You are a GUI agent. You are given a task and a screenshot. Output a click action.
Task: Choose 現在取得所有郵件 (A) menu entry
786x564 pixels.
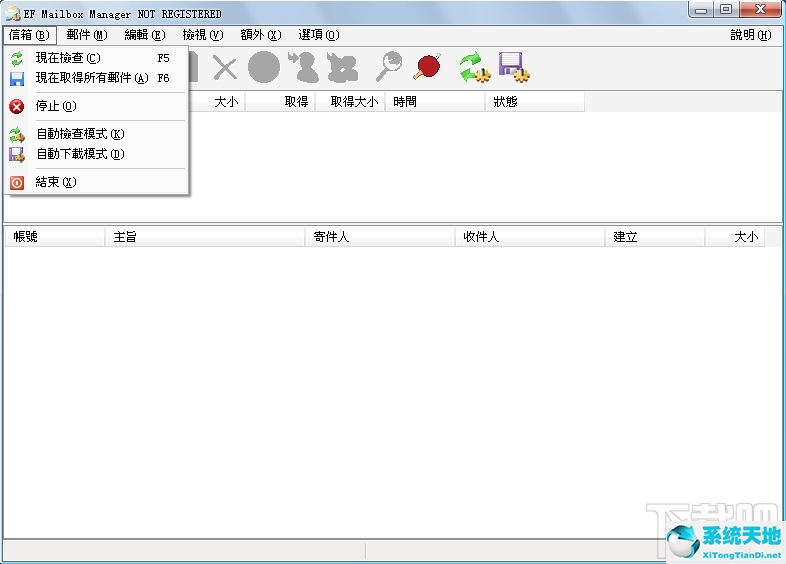coord(97,78)
